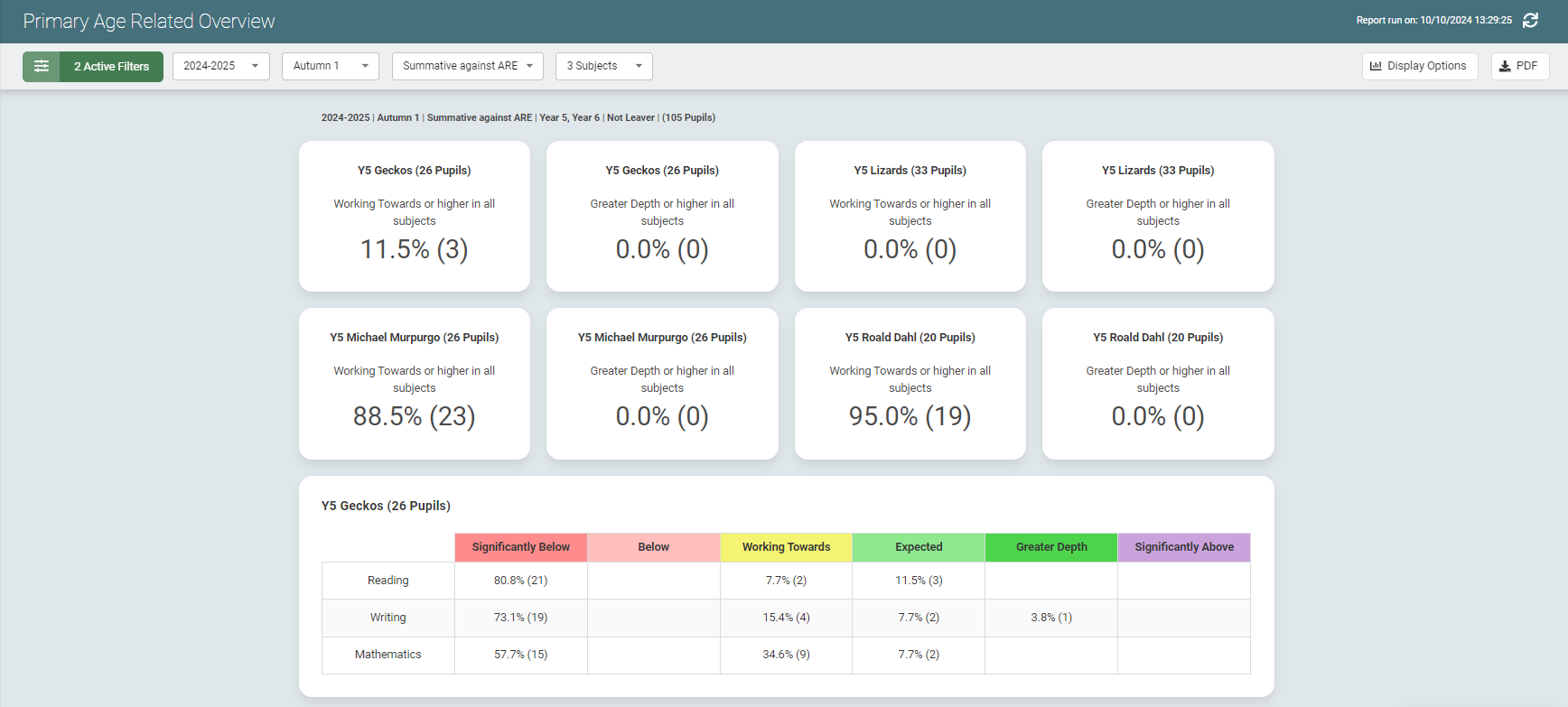Click the yellow Working Towards column header
The width and height of the screenshot is (1568, 707).
pos(786,547)
